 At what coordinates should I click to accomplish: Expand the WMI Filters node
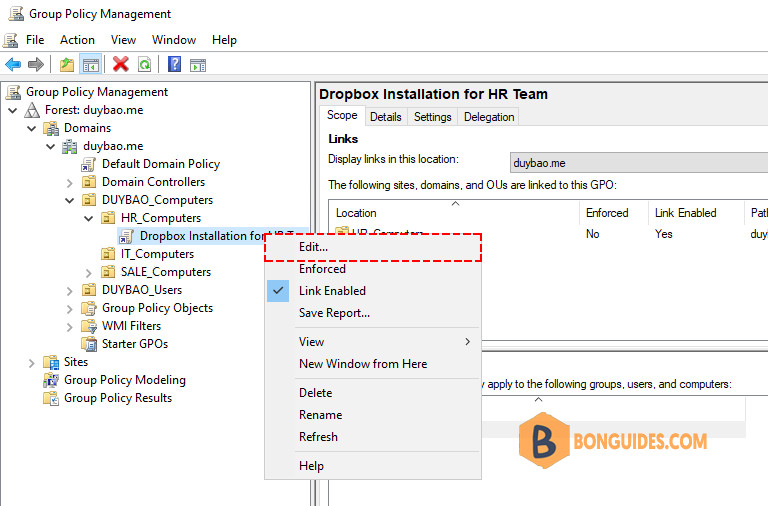click(x=70, y=327)
